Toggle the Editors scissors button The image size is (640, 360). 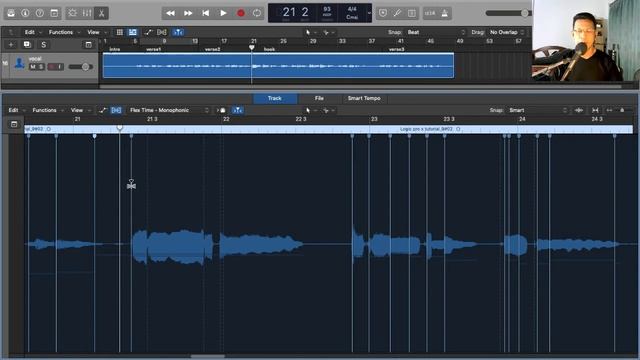tap(101, 13)
